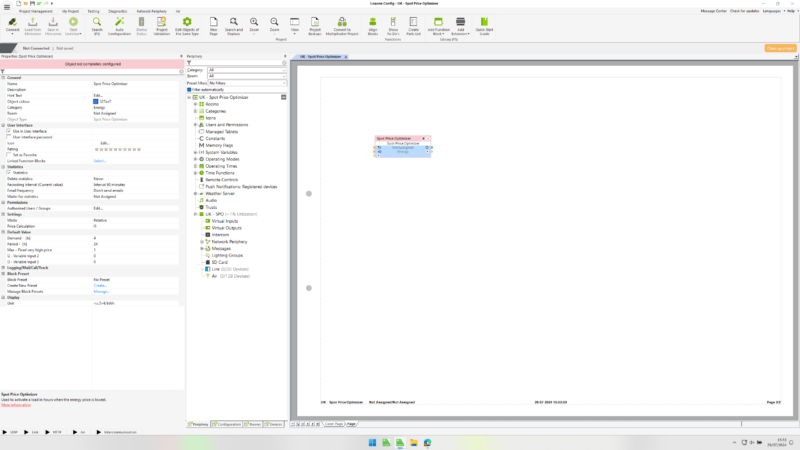Click the Object colour blue swatch
The width and height of the screenshot is (800, 450).
pos(96,101)
